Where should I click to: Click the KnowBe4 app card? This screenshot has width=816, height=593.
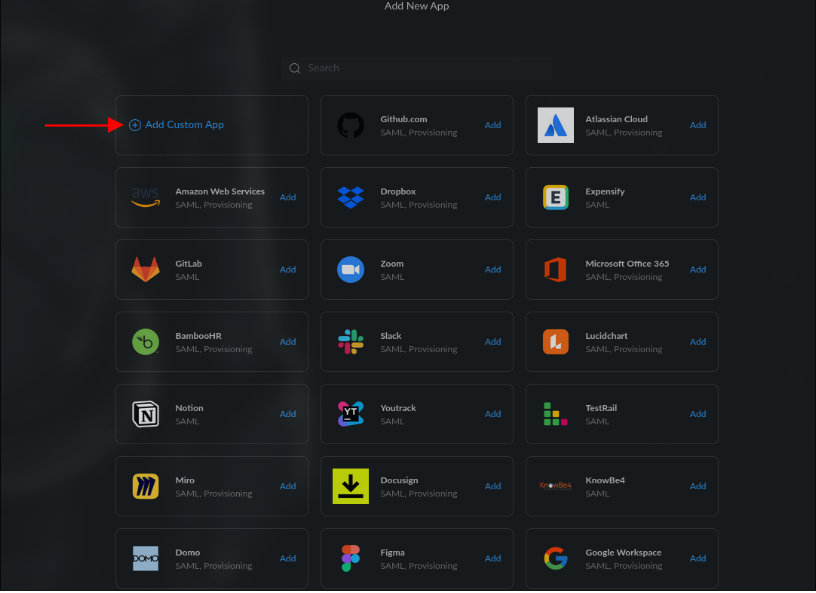pos(621,486)
